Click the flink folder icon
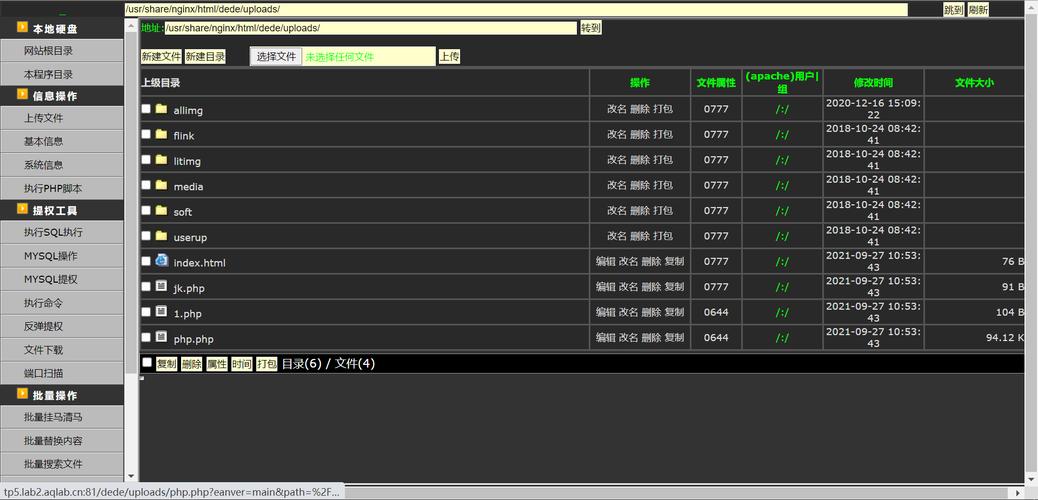The height and width of the screenshot is (500, 1038). (161, 134)
